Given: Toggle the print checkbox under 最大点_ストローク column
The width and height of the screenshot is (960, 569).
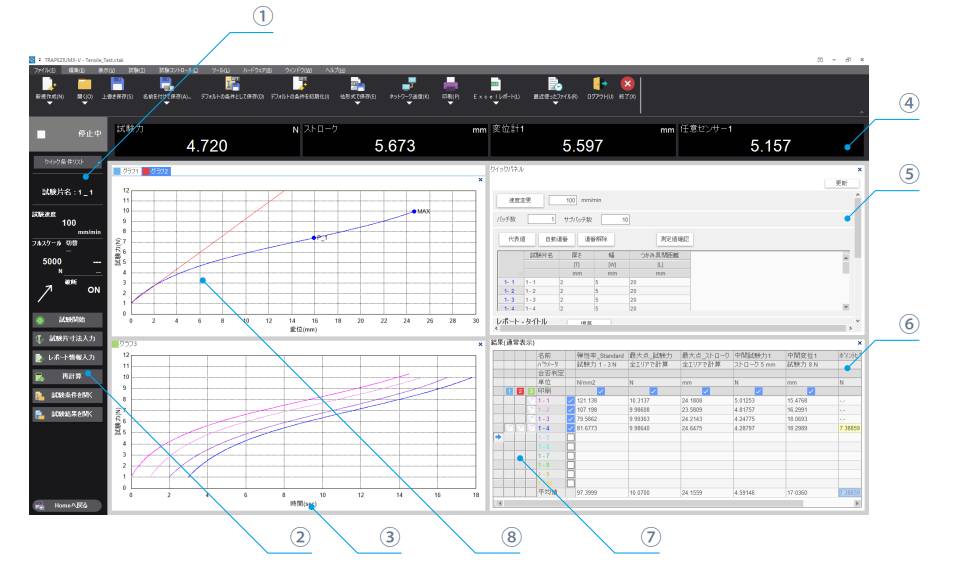Looking at the screenshot, I should 706,391.
